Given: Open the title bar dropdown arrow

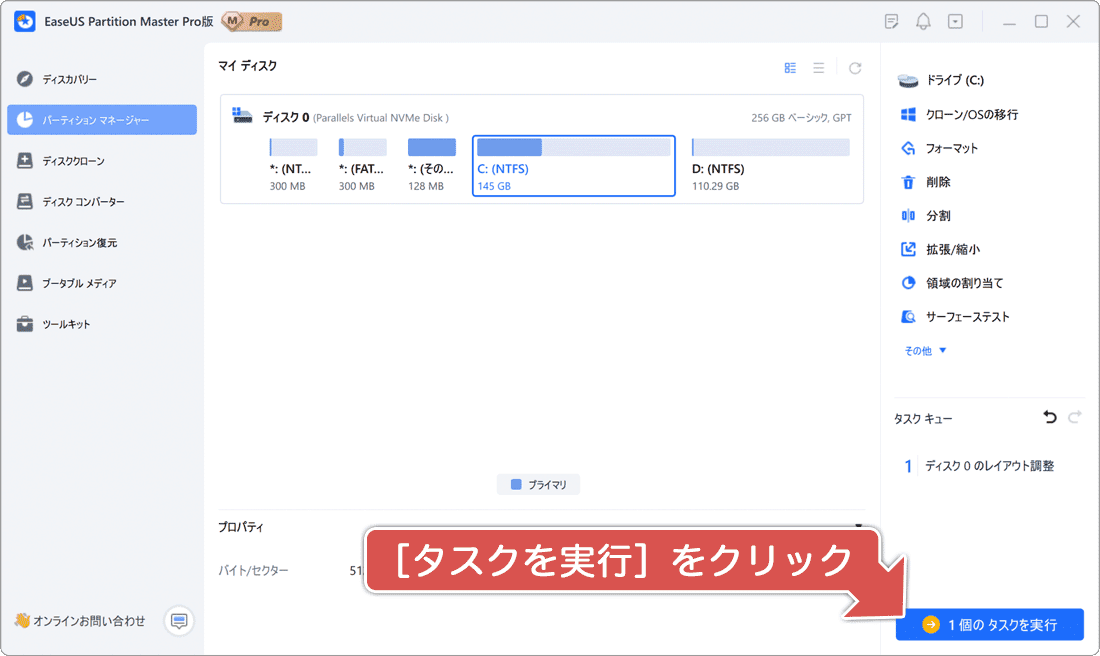Looking at the screenshot, I should (x=954, y=20).
